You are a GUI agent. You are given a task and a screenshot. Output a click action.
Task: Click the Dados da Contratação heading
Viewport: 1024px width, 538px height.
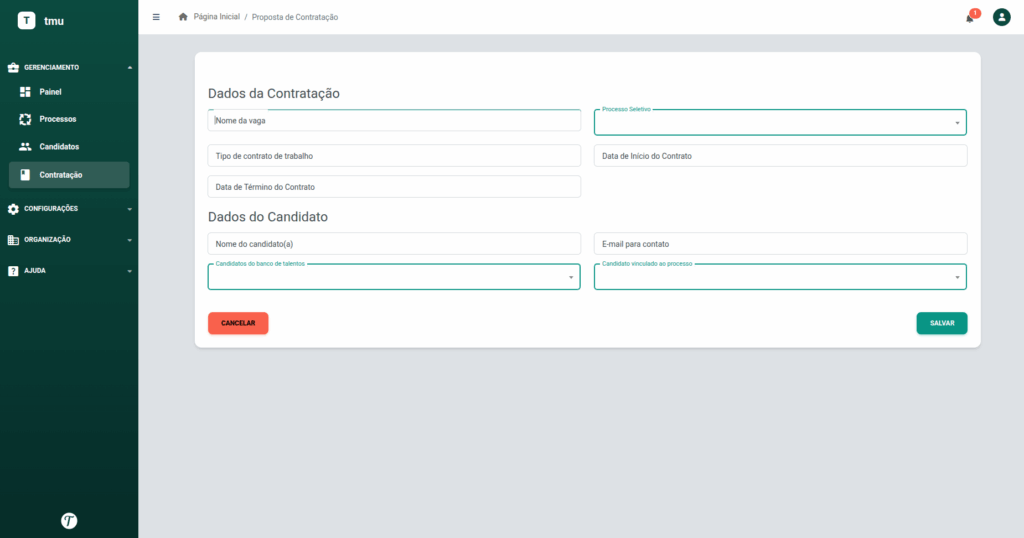pos(274,93)
